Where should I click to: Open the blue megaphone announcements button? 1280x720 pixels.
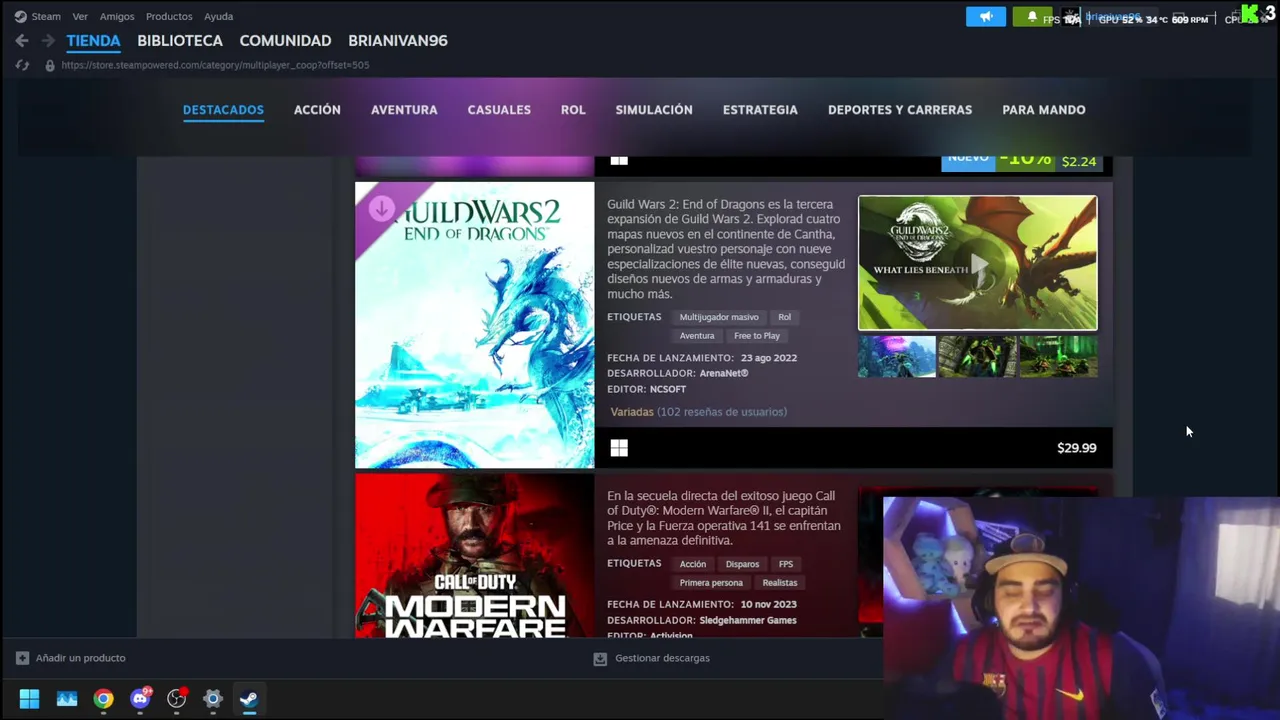pyautogui.click(x=986, y=17)
